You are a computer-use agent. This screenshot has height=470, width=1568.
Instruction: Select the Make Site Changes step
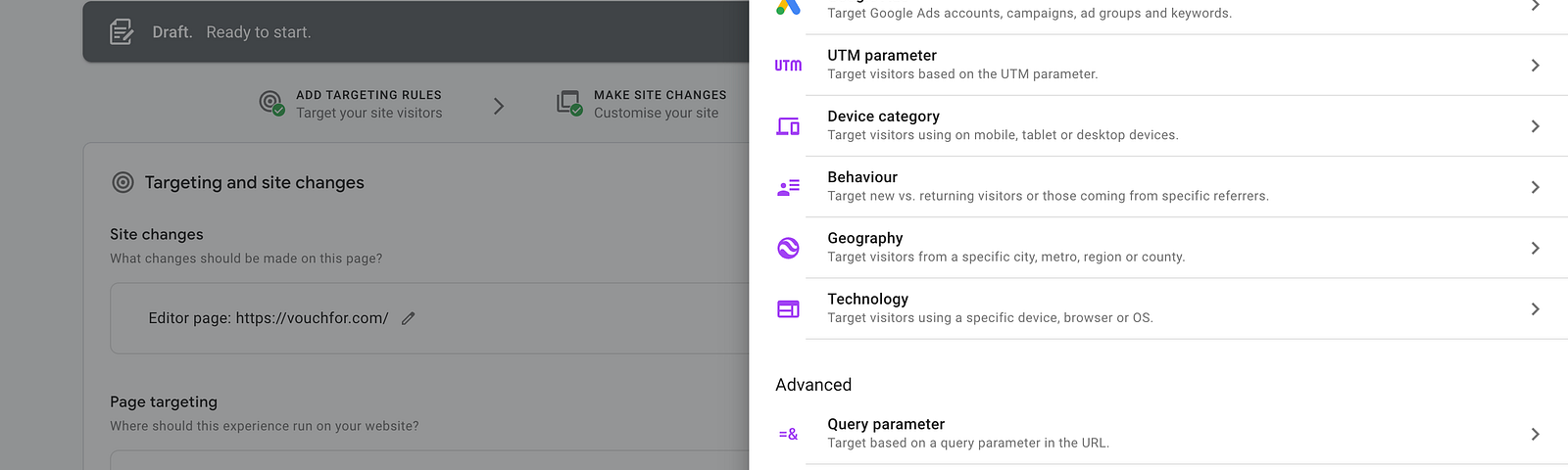point(642,104)
